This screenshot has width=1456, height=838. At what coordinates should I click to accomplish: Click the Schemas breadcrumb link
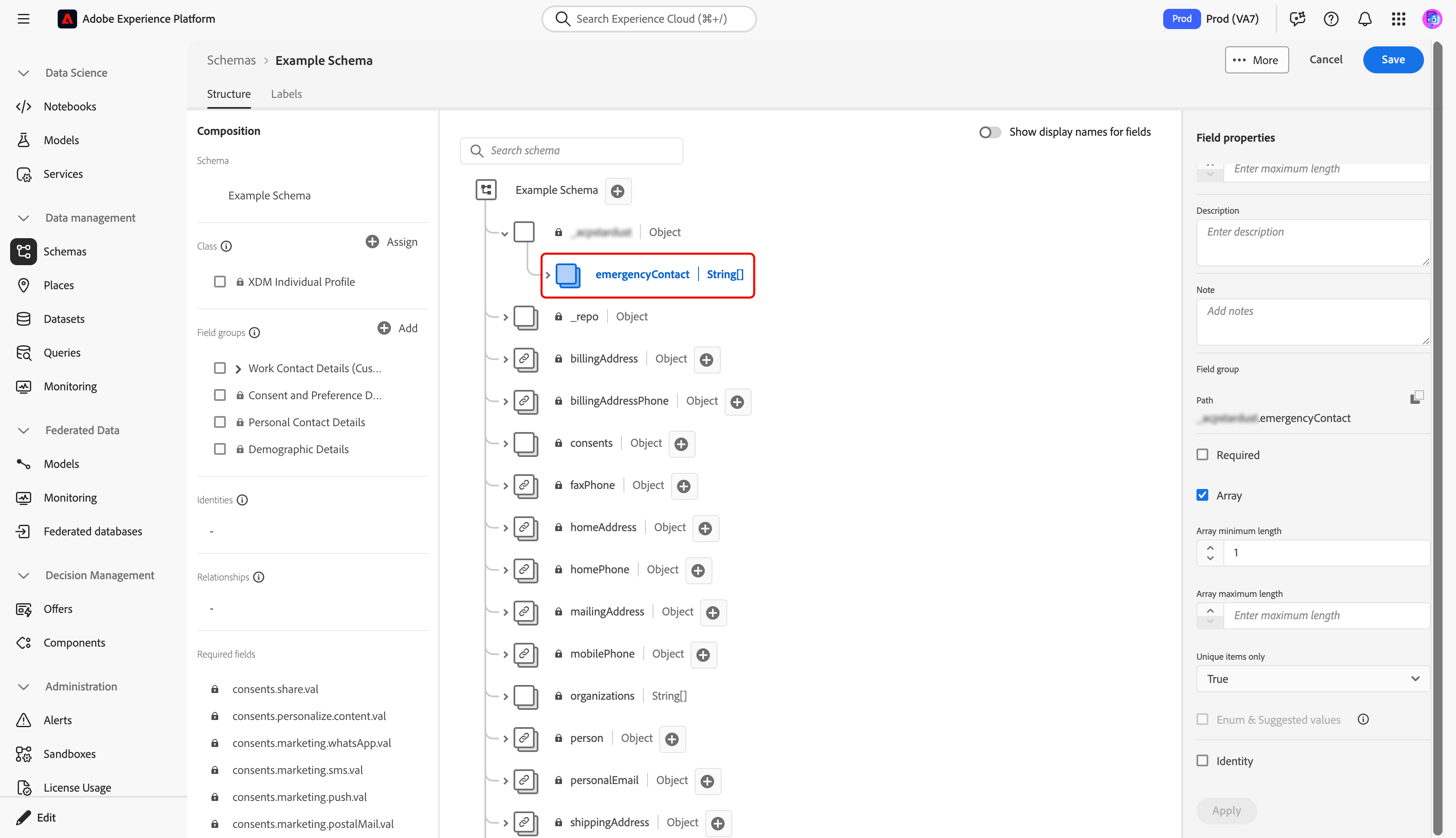231,60
